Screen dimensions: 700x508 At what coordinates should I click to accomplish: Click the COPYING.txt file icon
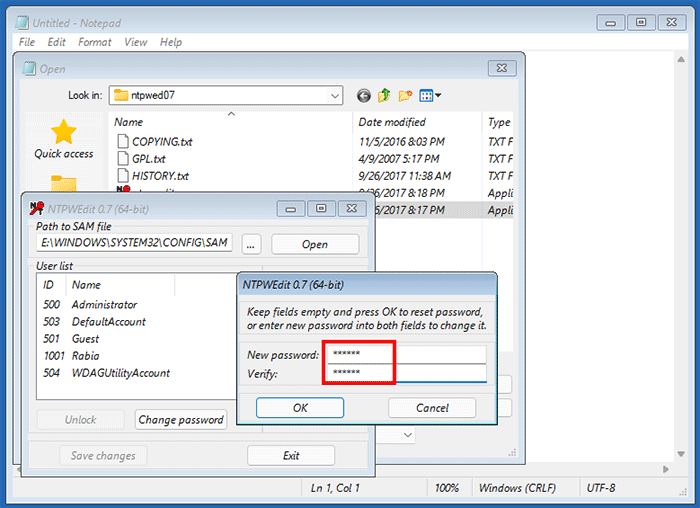pos(123,142)
